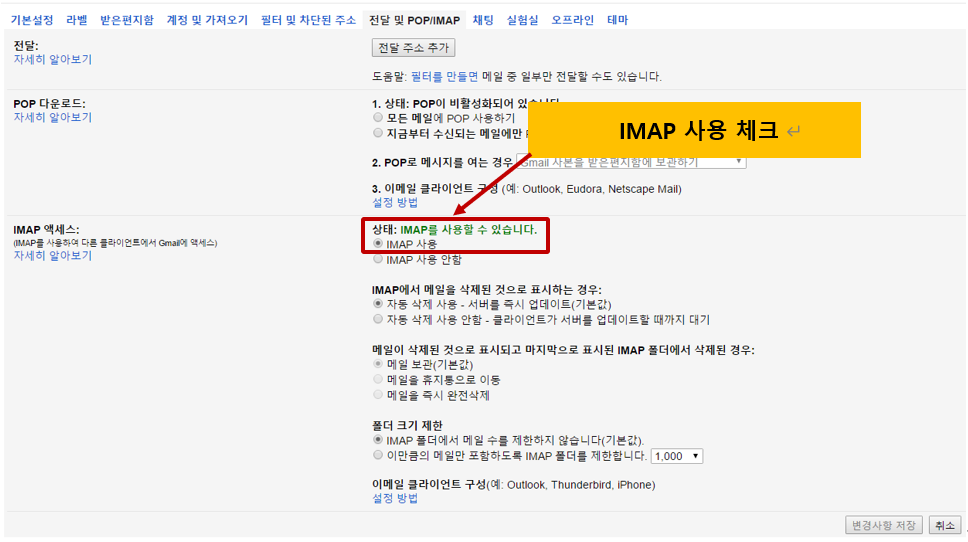
Task: Switch to the 기본설정 tab
Action: [31, 20]
